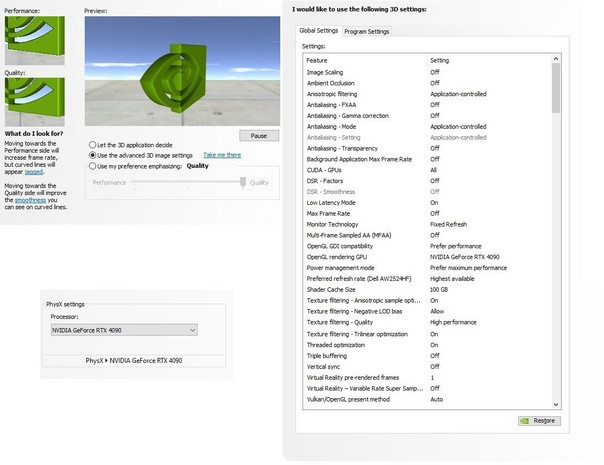Select Texture filtering - Trilinear optimization row

[x=428, y=334]
